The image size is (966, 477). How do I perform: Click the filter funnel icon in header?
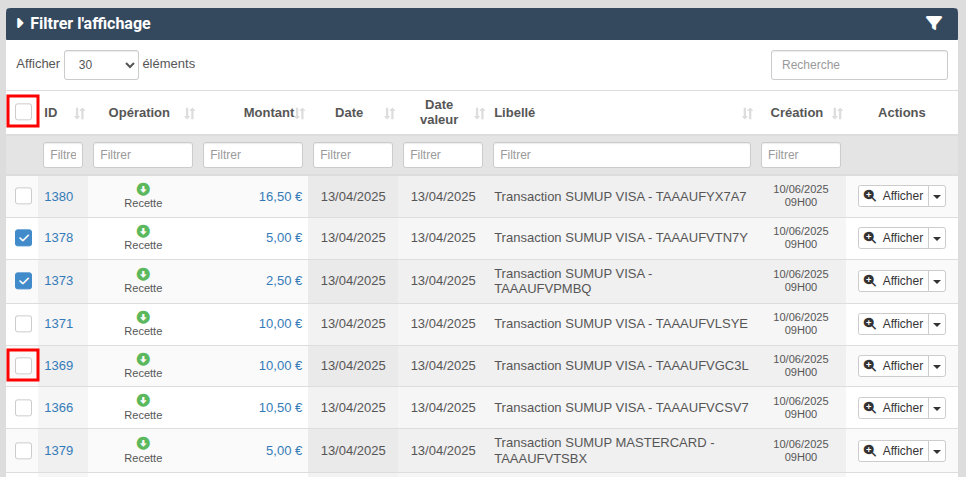934,23
